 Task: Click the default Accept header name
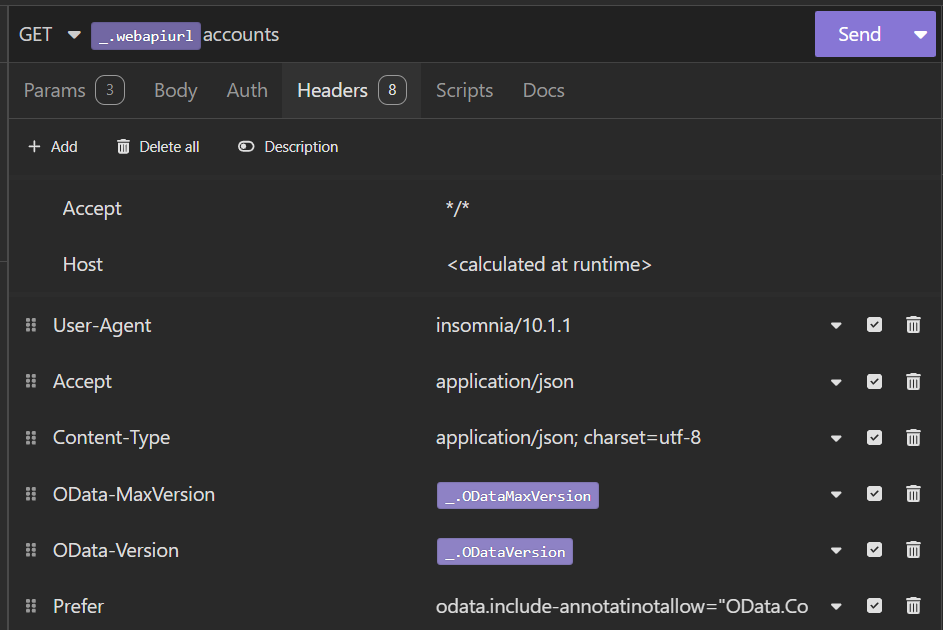point(92,209)
